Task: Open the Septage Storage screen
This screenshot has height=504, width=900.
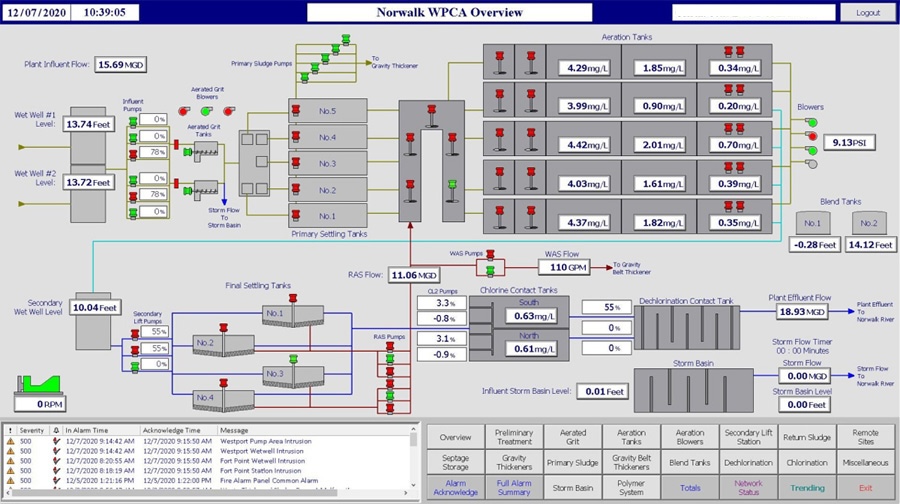Action: tap(455, 463)
